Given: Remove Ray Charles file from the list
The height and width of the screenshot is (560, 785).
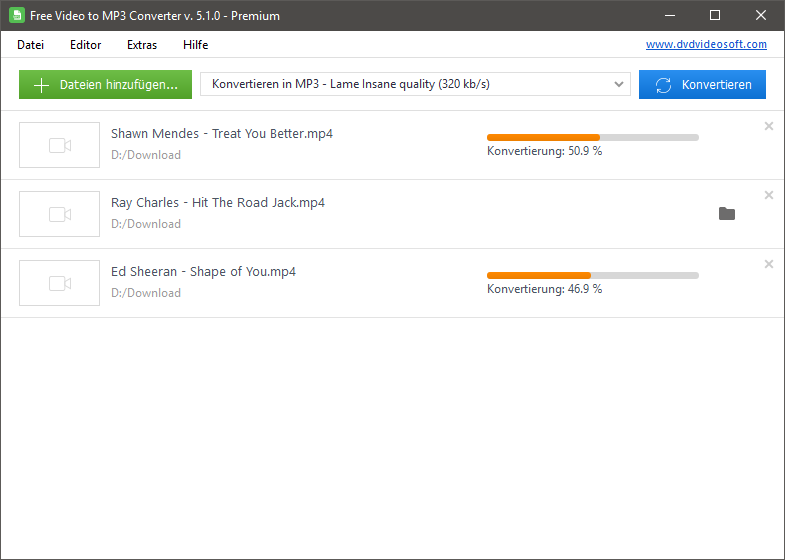Looking at the screenshot, I should click(x=768, y=195).
